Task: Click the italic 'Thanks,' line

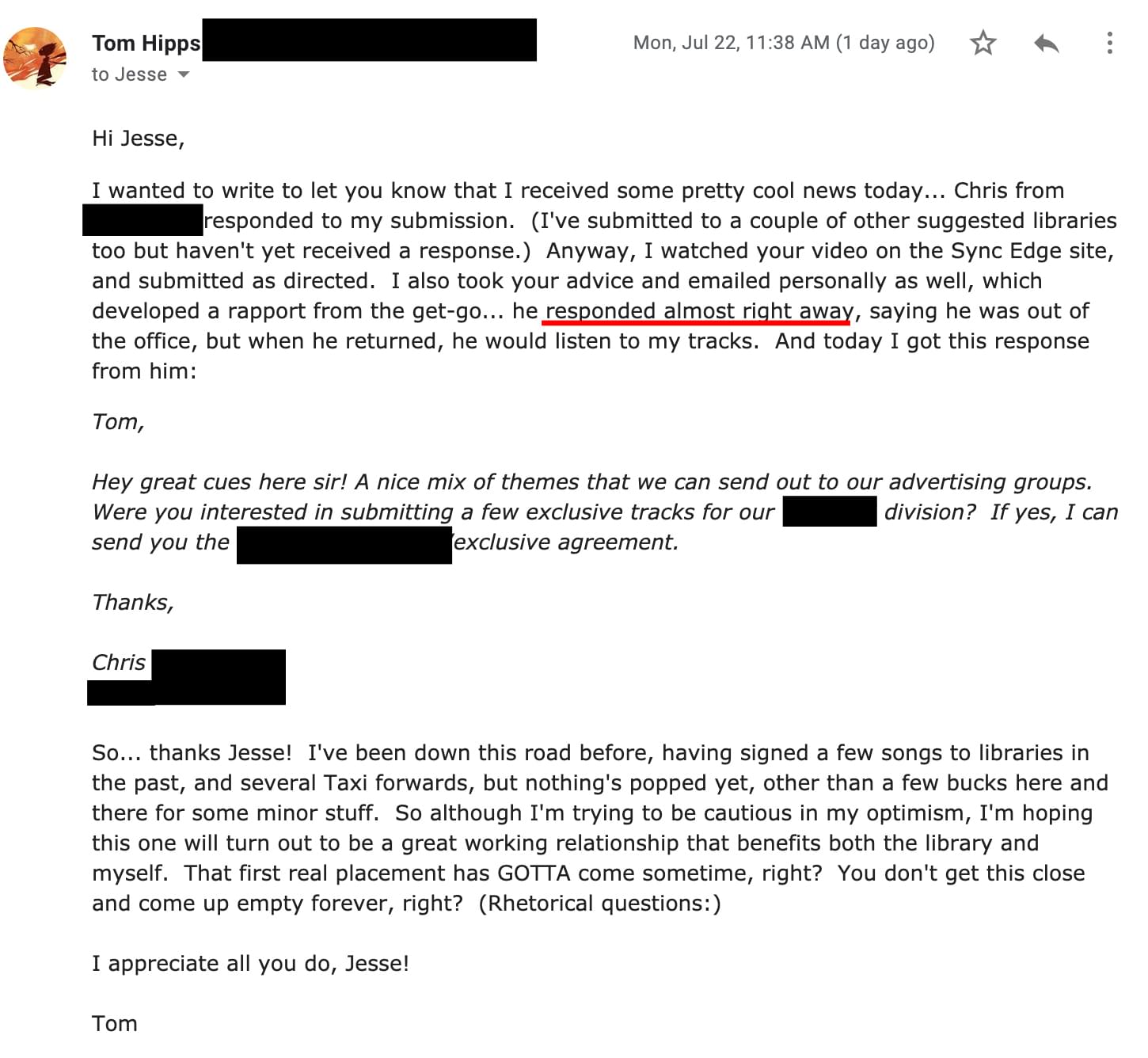Action: click(133, 603)
